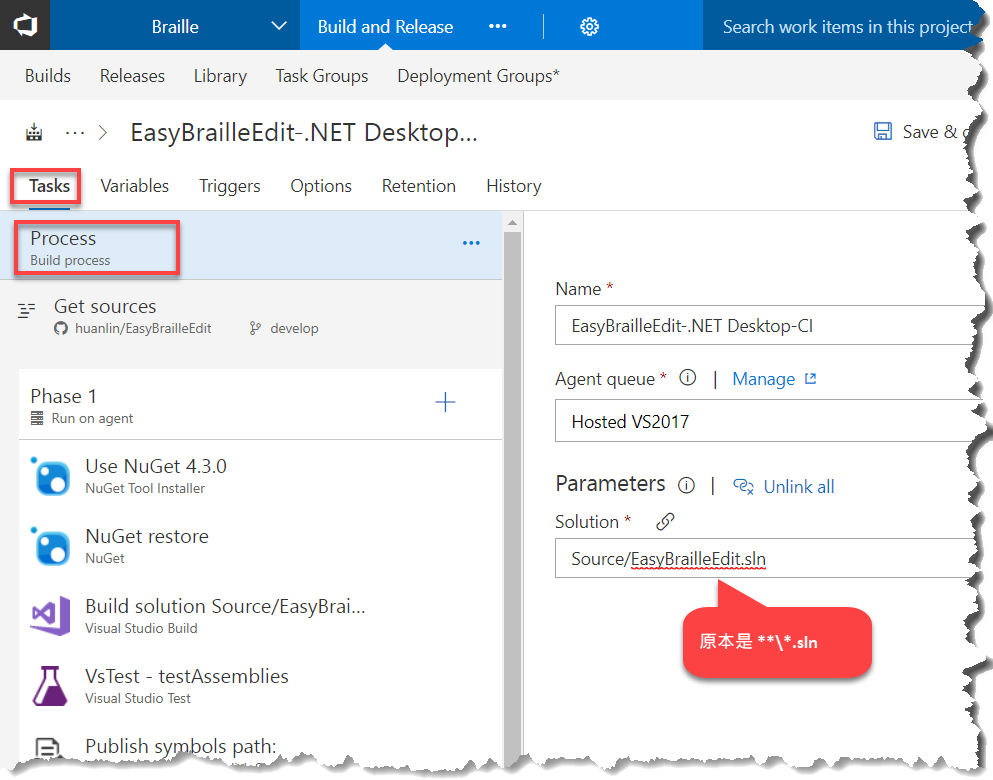Click the unlink chain icon beside Unlink all

pos(743,486)
